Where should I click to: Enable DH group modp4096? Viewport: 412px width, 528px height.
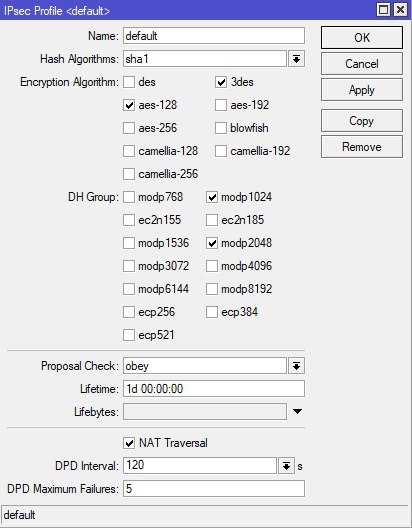(x=212, y=266)
